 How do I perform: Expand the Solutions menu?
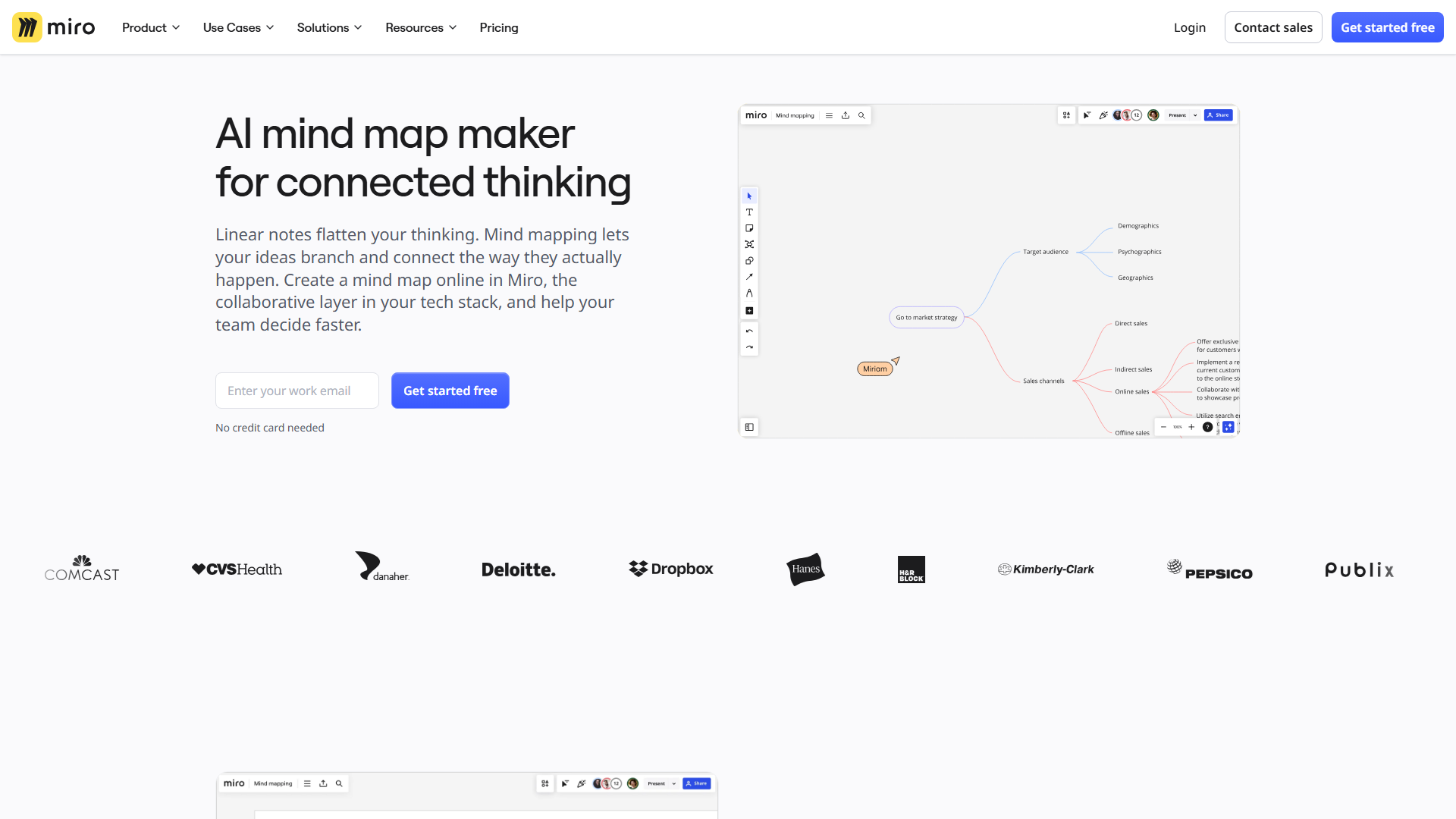pos(329,27)
